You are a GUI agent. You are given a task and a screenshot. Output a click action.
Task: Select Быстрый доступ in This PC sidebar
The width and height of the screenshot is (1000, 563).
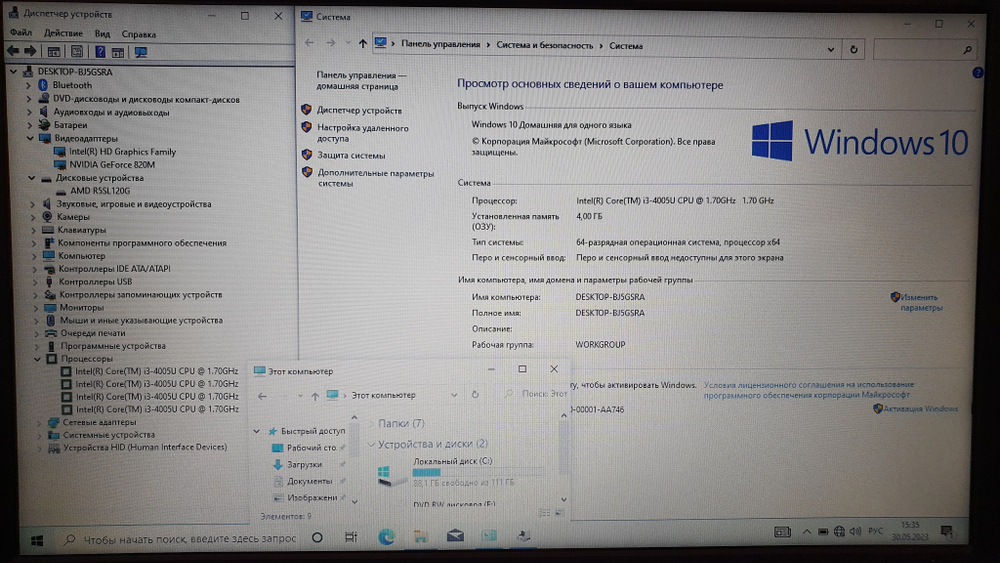pyautogui.click(x=312, y=431)
